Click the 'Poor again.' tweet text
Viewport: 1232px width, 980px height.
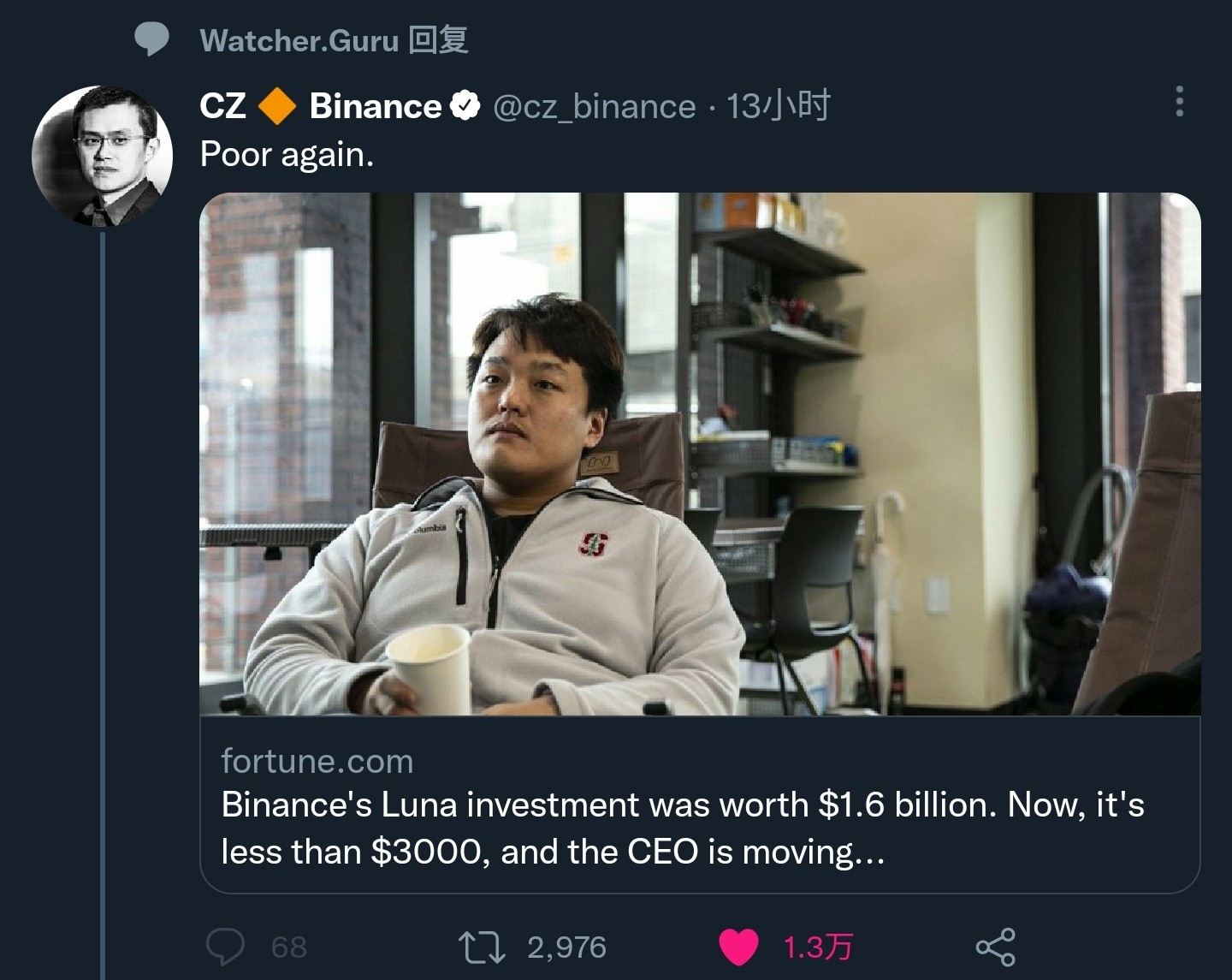click(287, 155)
